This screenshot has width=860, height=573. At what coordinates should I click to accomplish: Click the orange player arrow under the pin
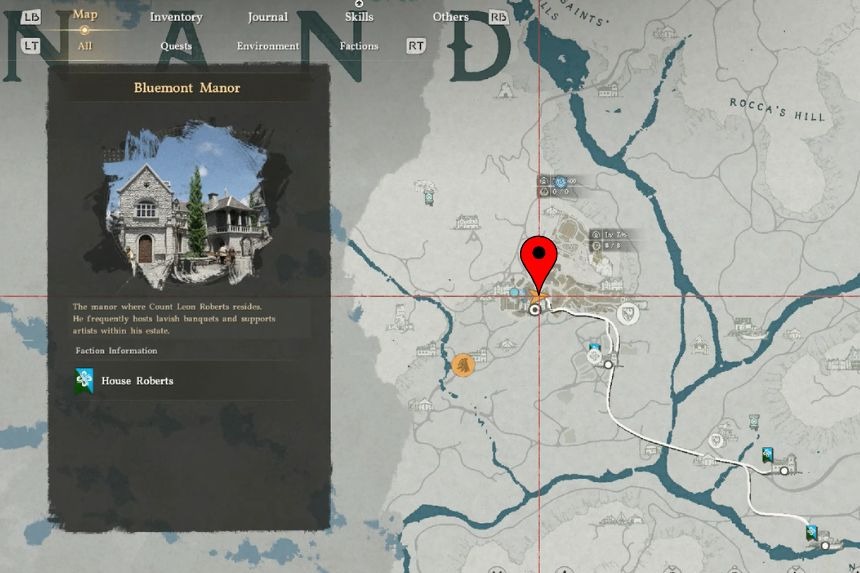pyautogui.click(x=538, y=296)
